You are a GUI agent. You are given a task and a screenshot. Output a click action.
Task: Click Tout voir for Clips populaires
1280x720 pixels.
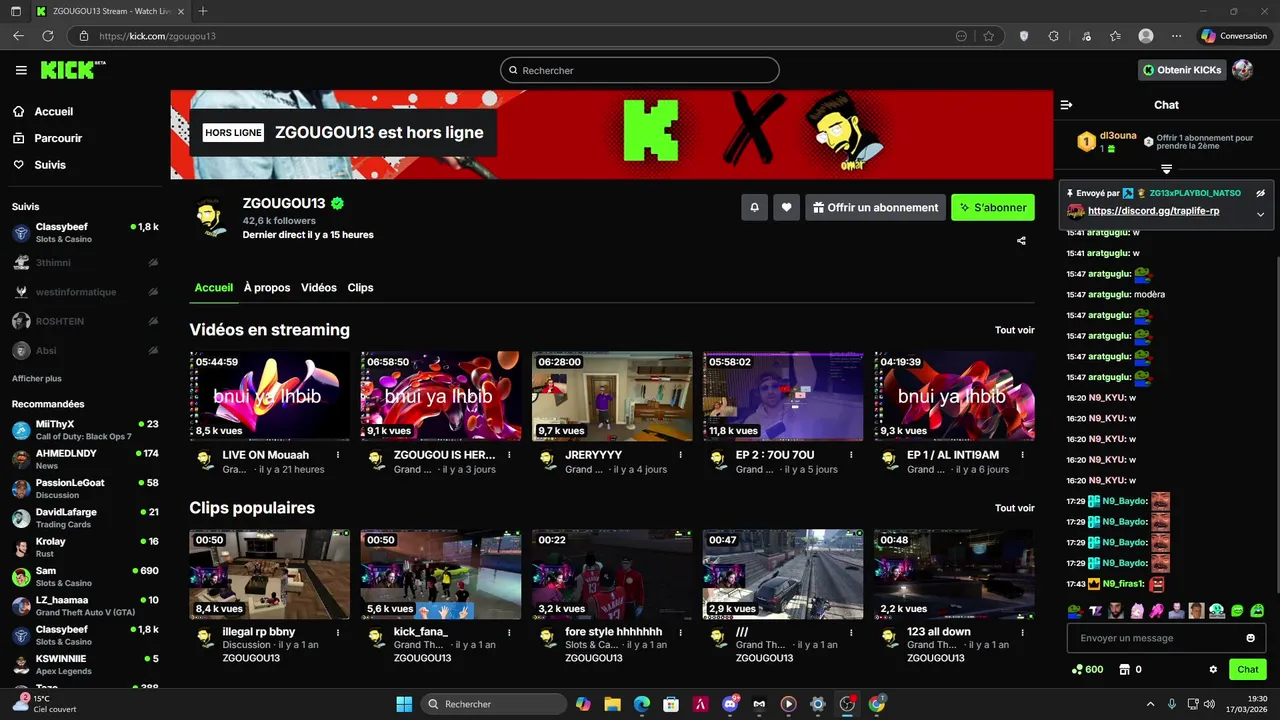(x=1015, y=508)
